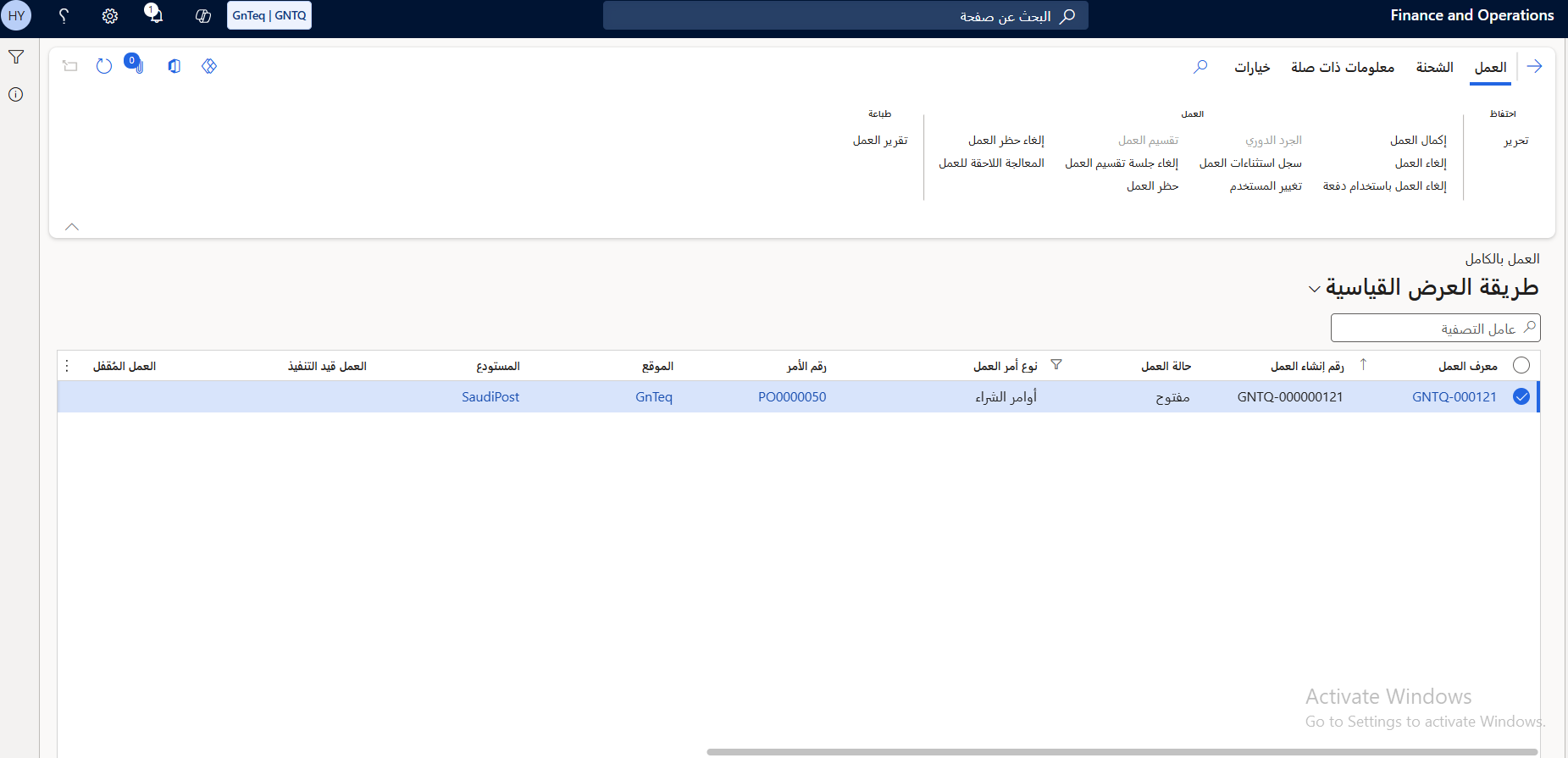This screenshot has width=1568, height=758.
Task: Click نوع أمر العمل column header
Action: 1005,366
